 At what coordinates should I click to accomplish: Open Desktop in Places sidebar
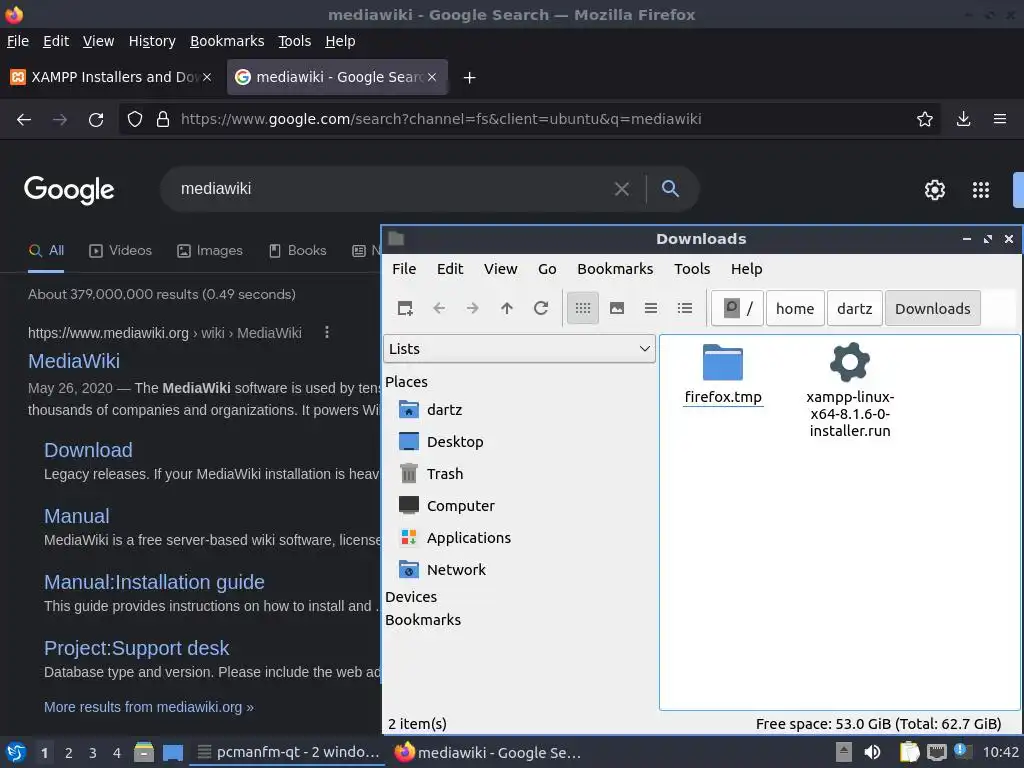pyautogui.click(x=441, y=442)
